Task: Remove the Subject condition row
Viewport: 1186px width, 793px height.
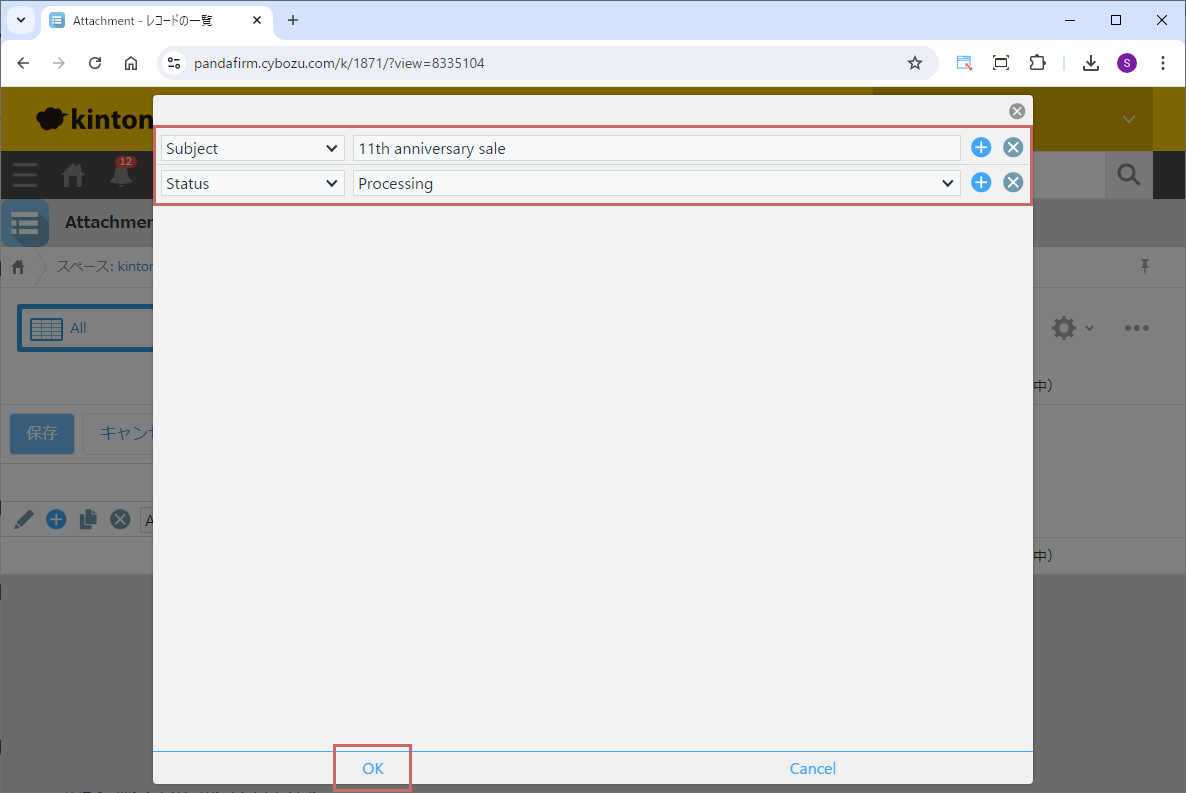Action: coord(1013,148)
